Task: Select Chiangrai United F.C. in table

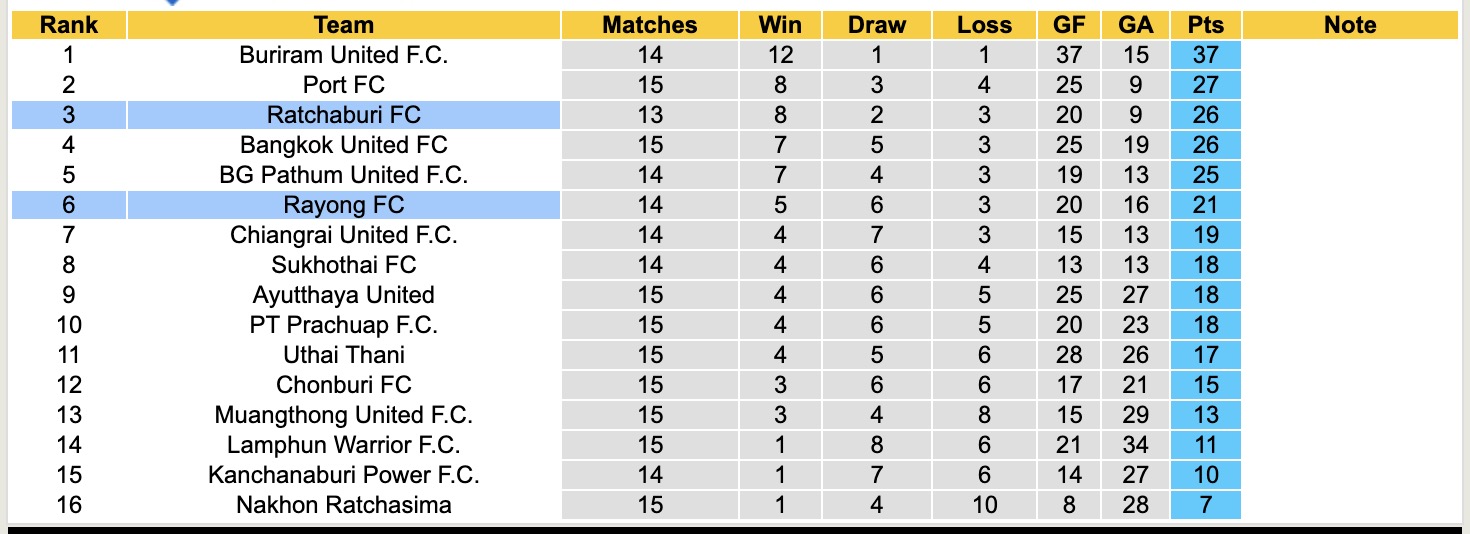Action: (343, 235)
